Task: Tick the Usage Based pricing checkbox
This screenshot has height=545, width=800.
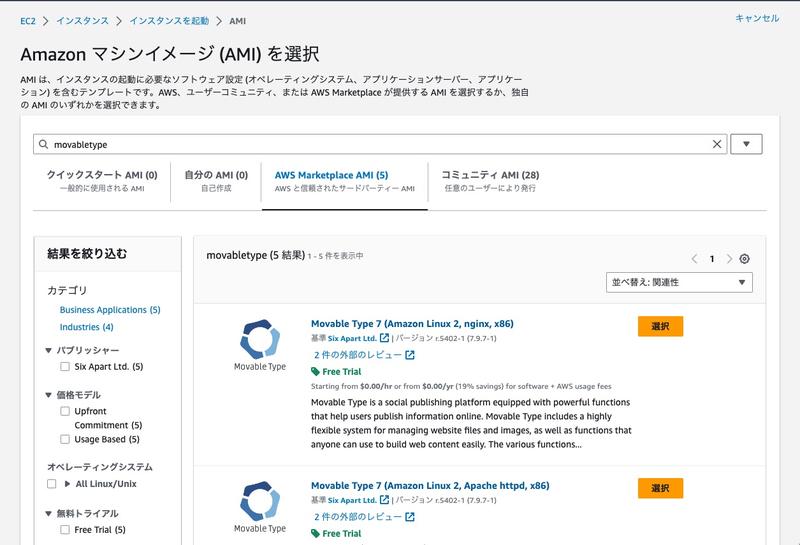Action: click(x=65, y=439)
